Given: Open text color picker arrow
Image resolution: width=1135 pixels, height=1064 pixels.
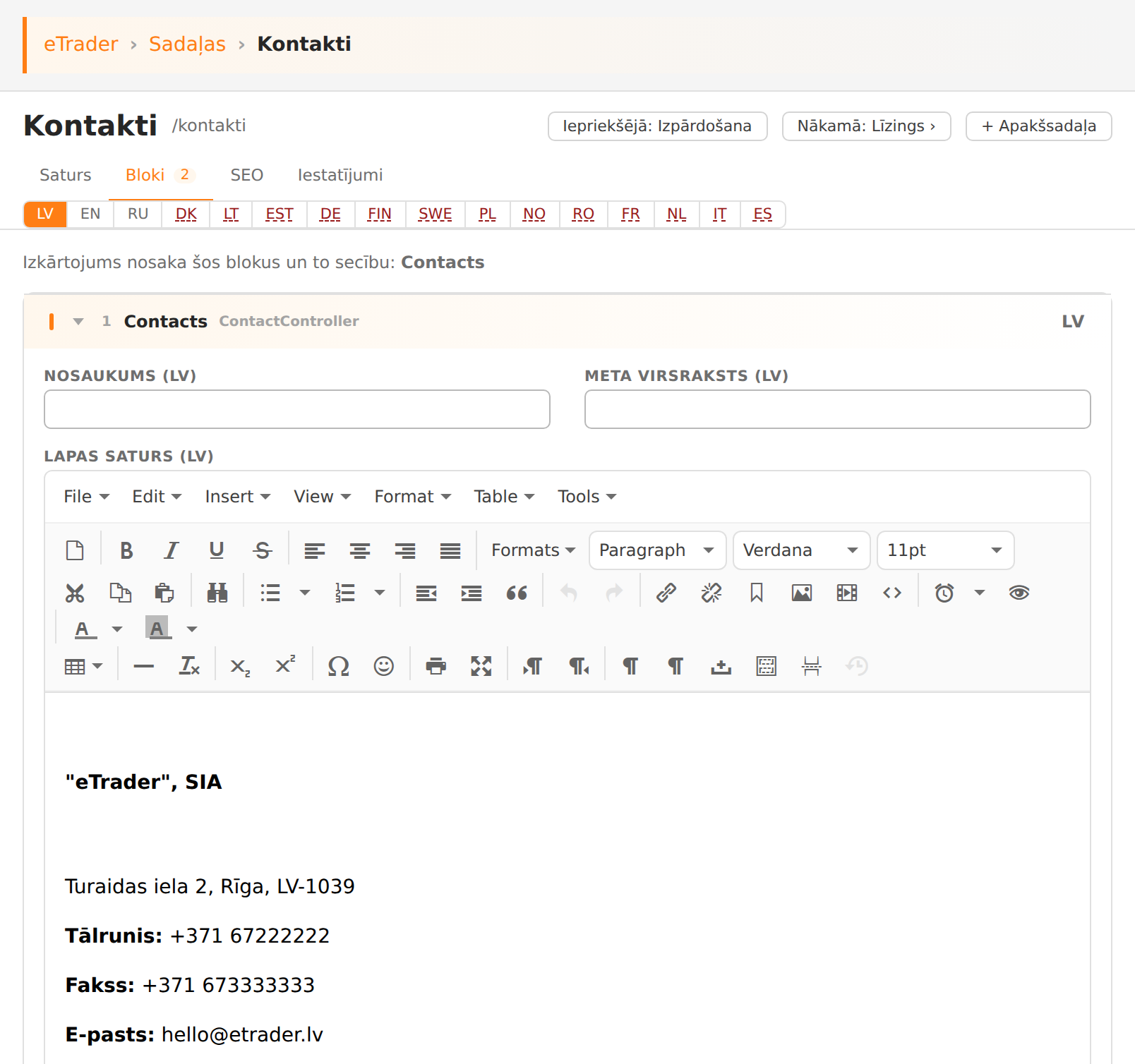Looking at the screenshot, I should [117, 629].
